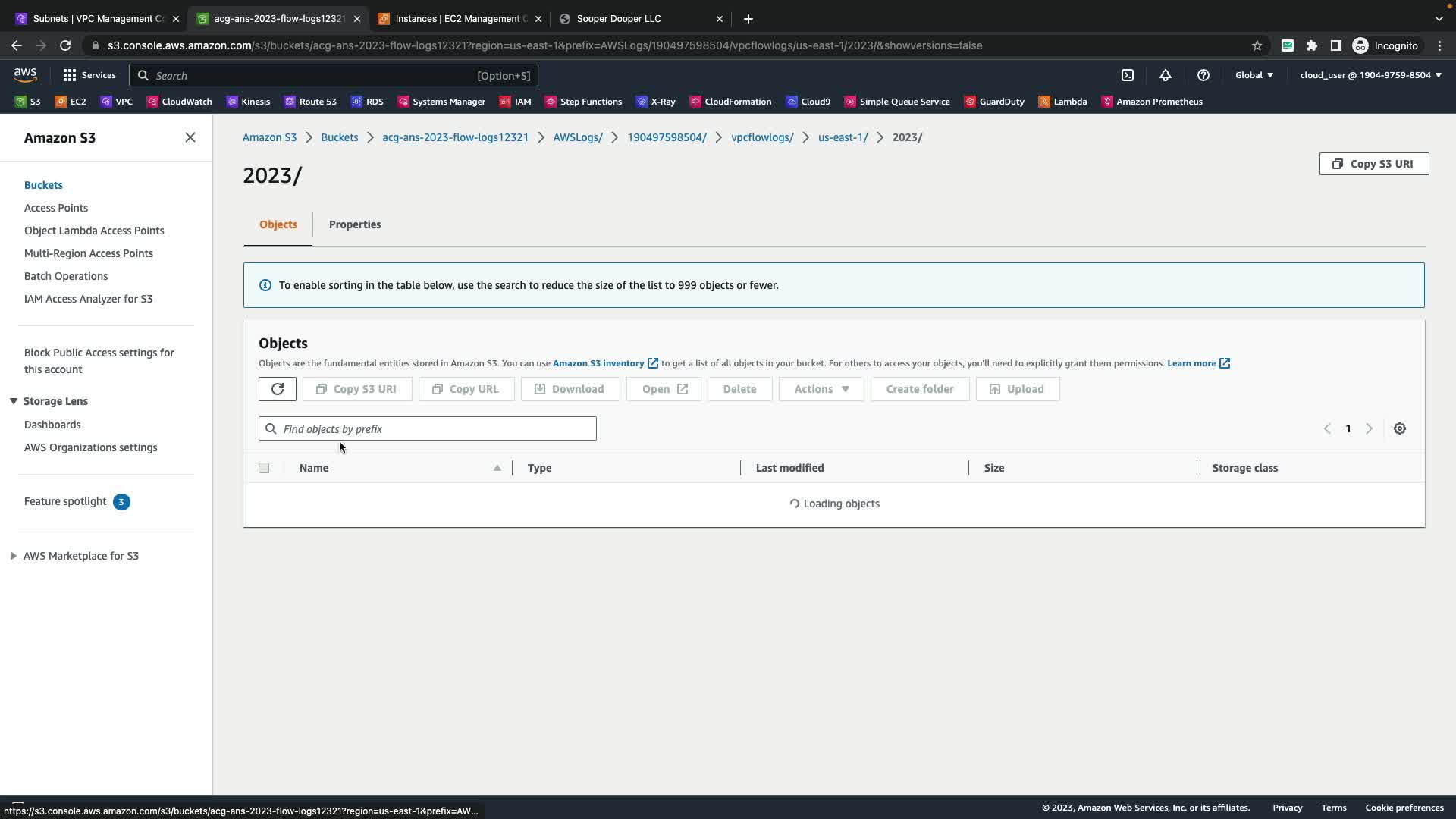Screen dimensions: 1456x819
Task: Open the Services grid menu
Action: click(x=89, y=75)
